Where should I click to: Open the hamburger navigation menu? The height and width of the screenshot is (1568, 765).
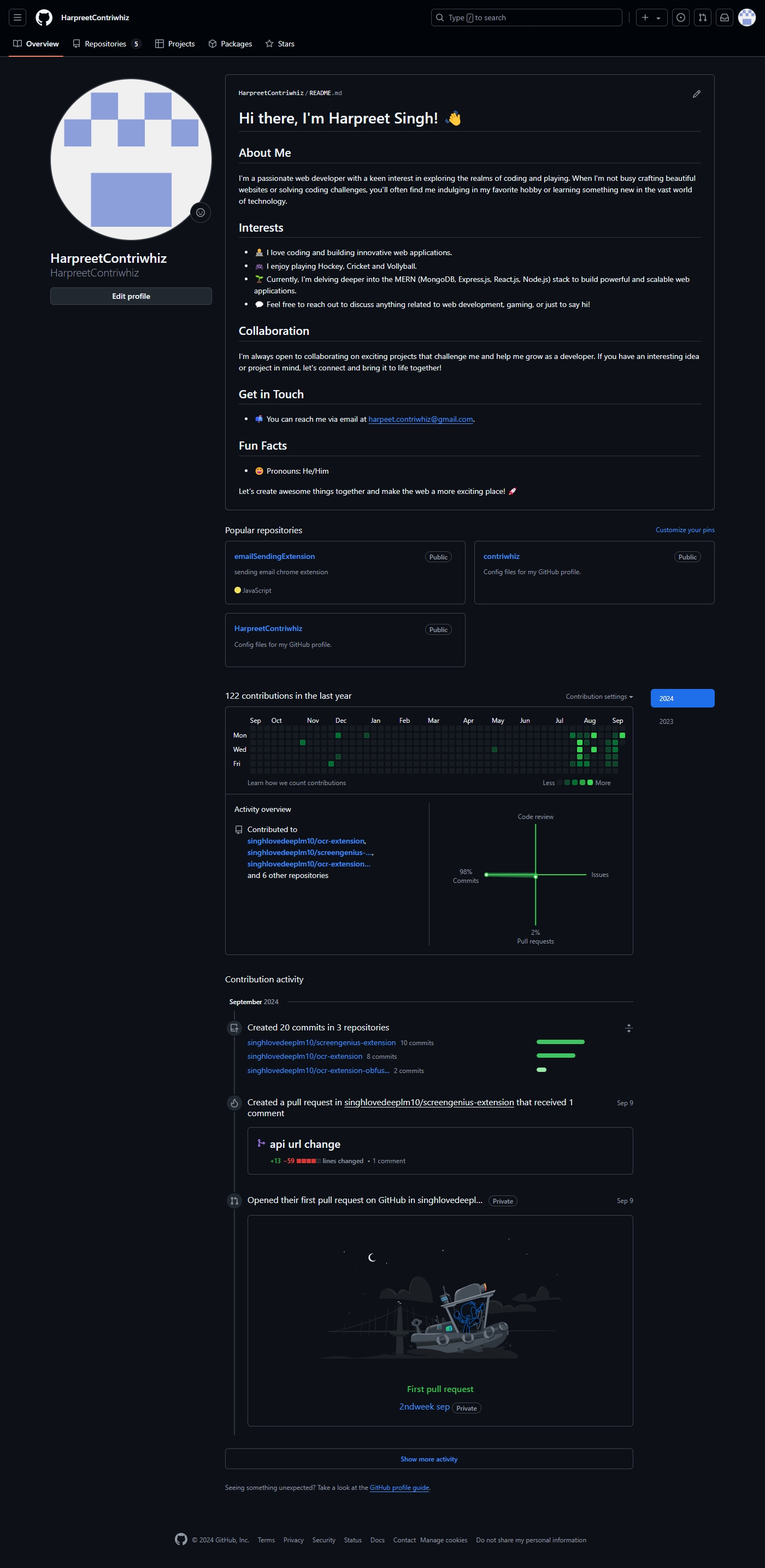(x=17, y=17)
